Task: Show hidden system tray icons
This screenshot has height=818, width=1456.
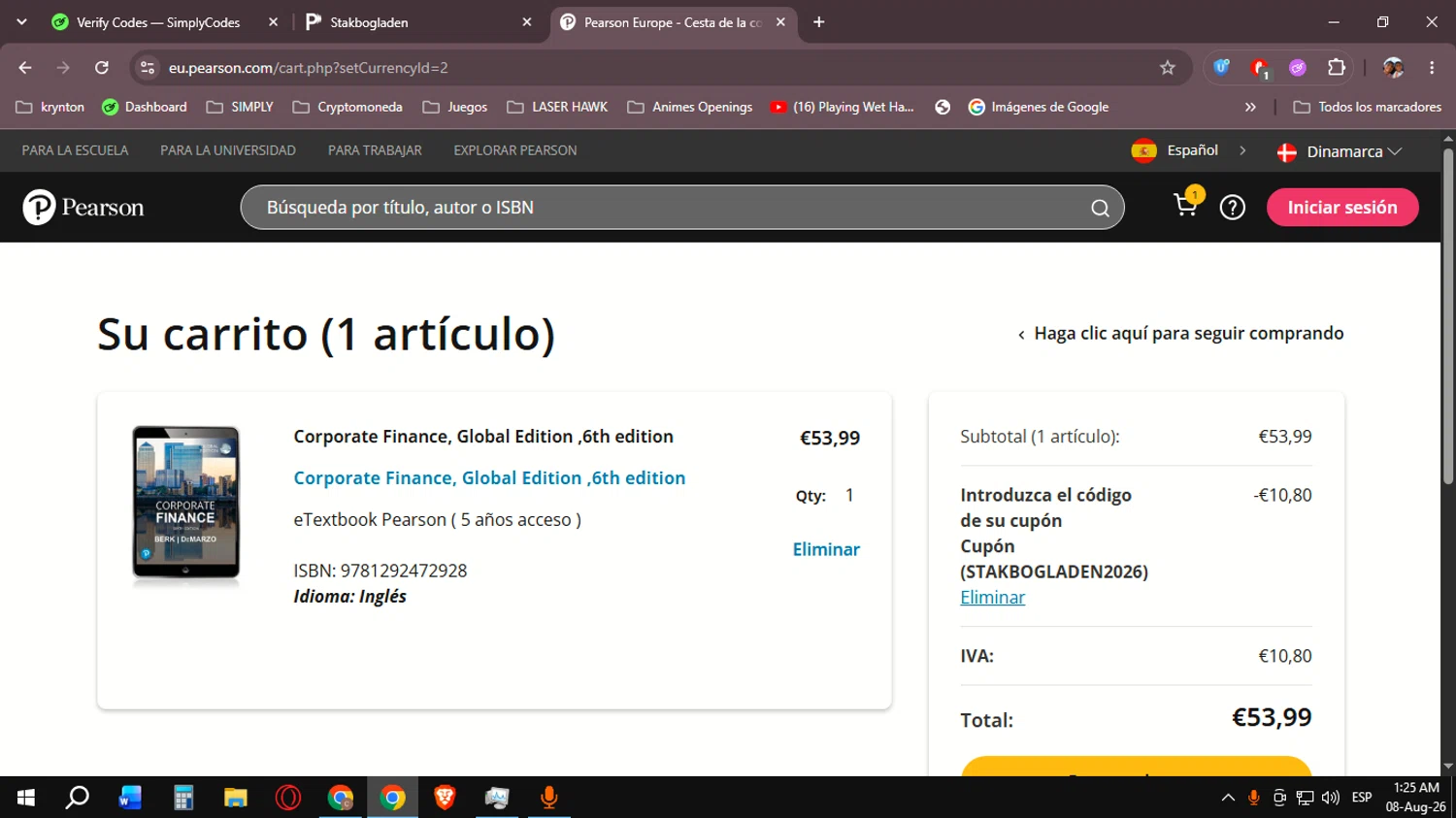Action: pyautogui.click(x=1228, y=798)
